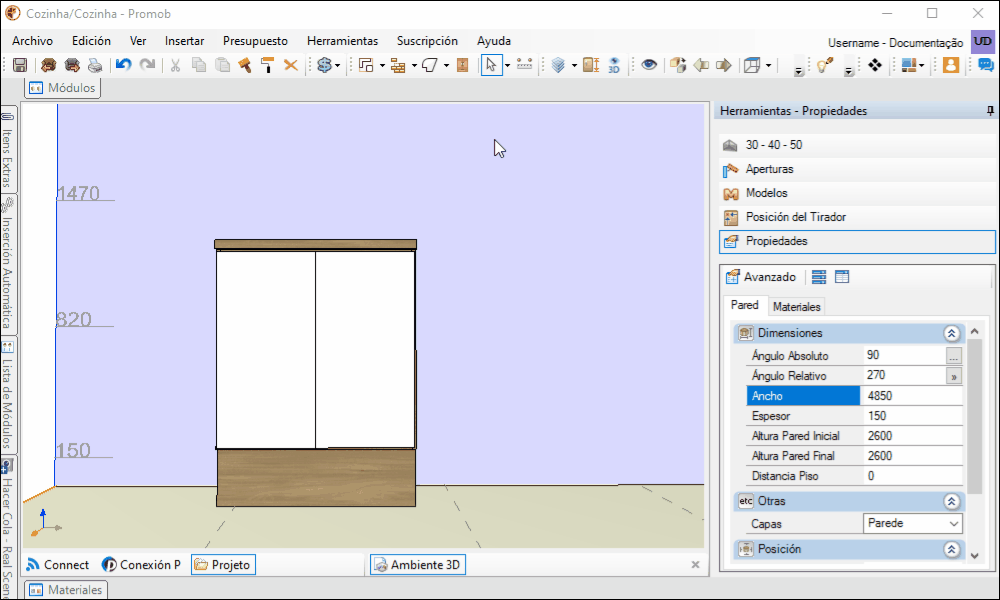Open the wireframe cube dropdown arrow
Image resolution: width=1000 pixels, height=600 pixels.
[x=768, y=65]
